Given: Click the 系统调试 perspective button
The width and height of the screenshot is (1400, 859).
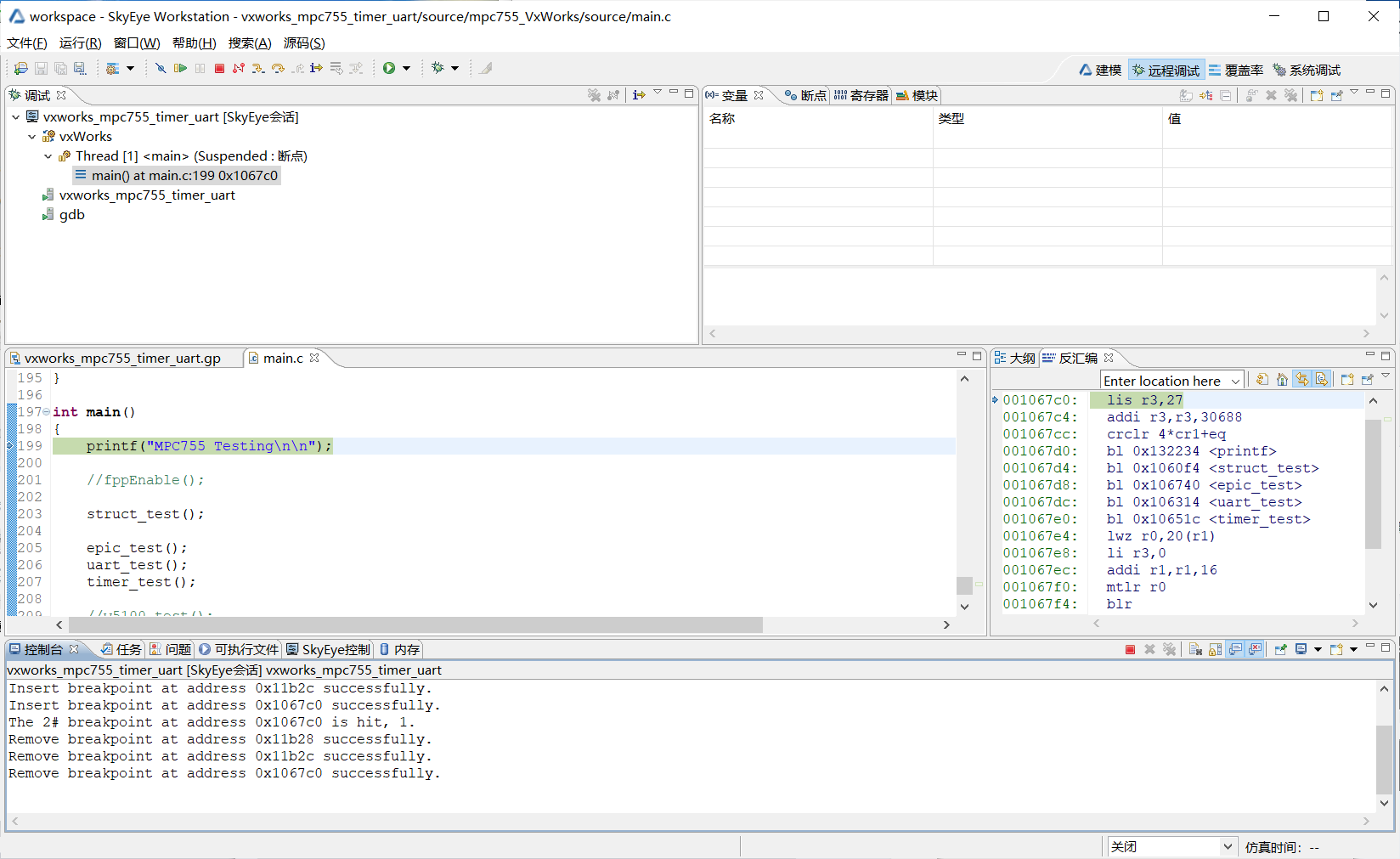Looking at the screenshot, I should 1314,70.
